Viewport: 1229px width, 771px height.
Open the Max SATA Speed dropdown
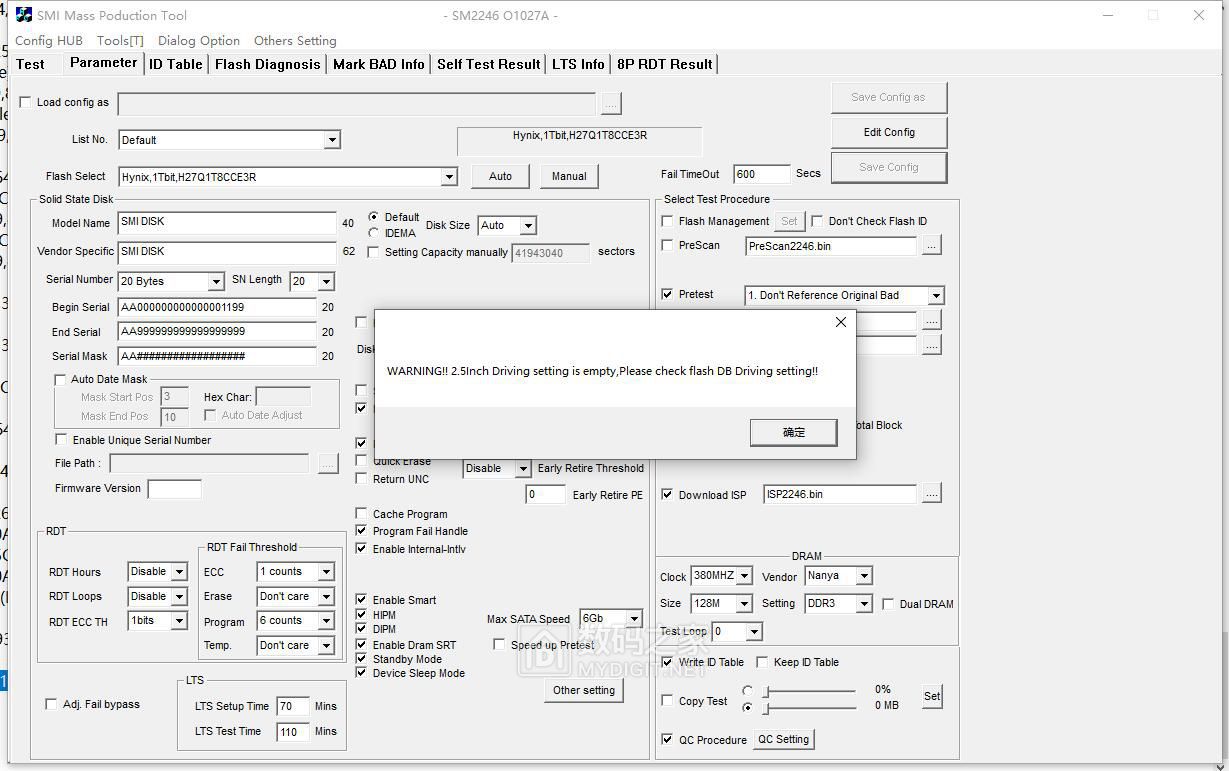tap(633, 619)
